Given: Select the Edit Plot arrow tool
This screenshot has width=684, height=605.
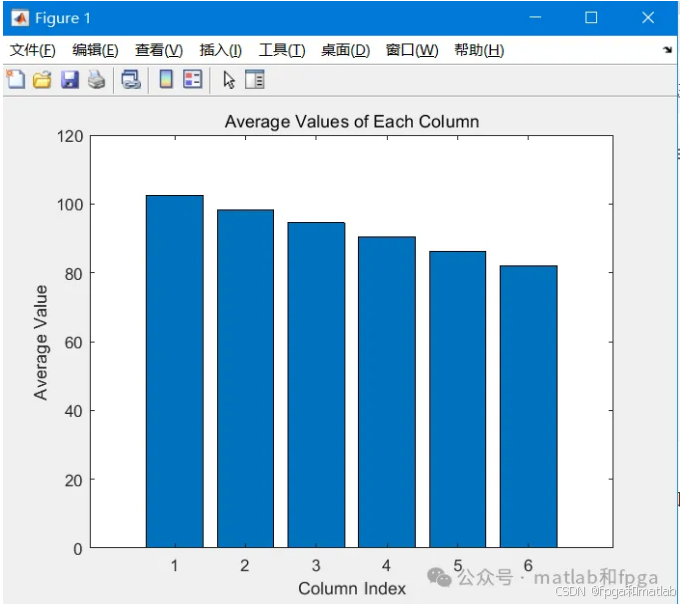Looking at the screenshot, I should coord(229,80).
